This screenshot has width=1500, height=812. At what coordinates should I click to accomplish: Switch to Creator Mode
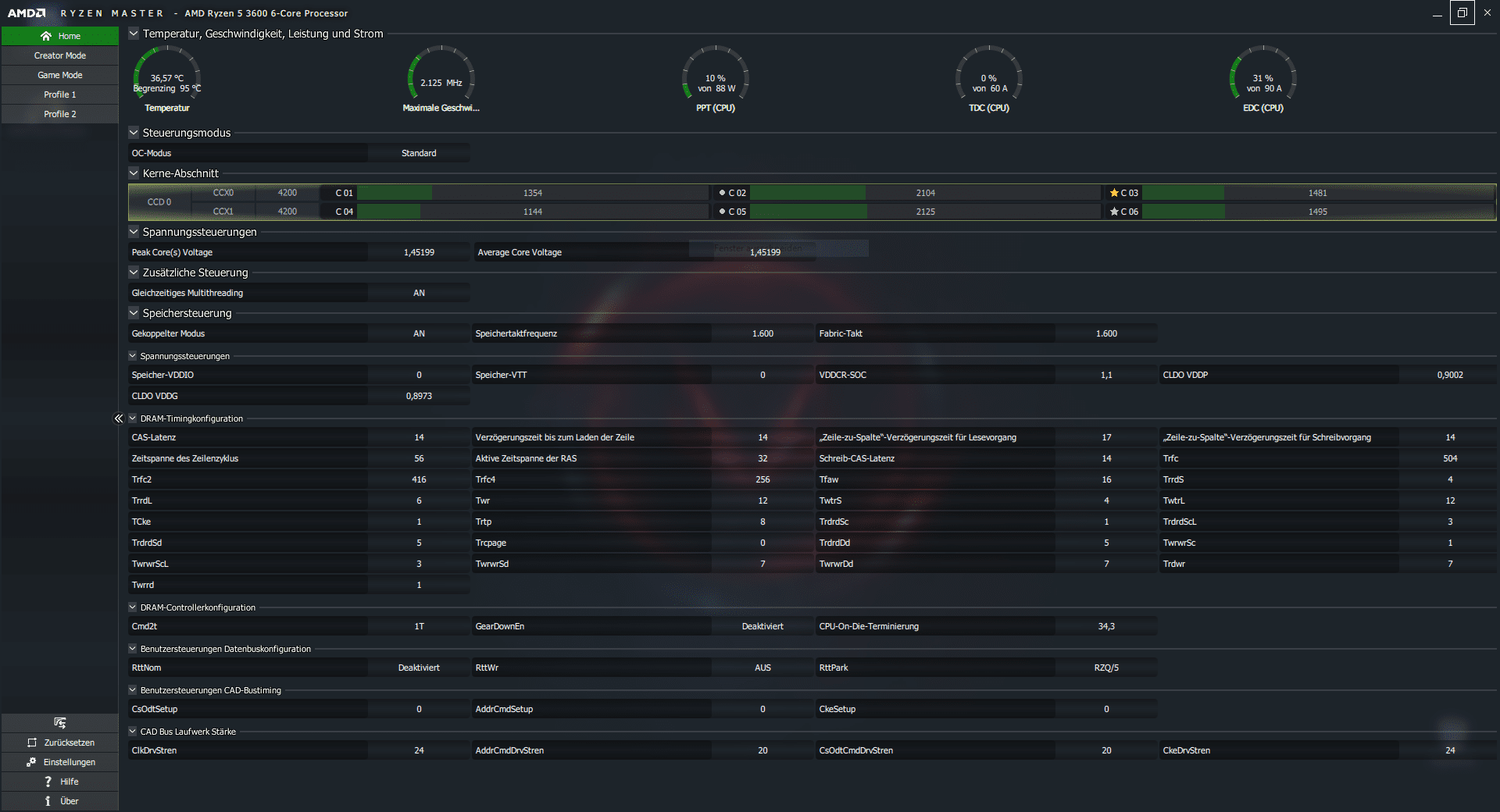coord(60,55)
